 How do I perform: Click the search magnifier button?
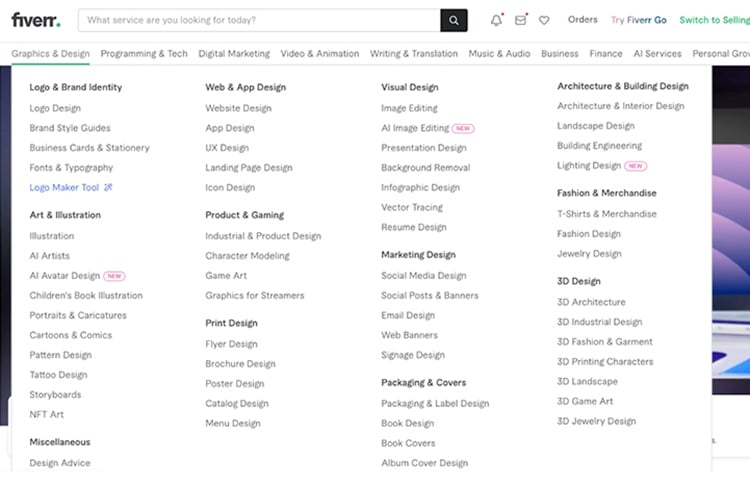click(x=454, y=20)
